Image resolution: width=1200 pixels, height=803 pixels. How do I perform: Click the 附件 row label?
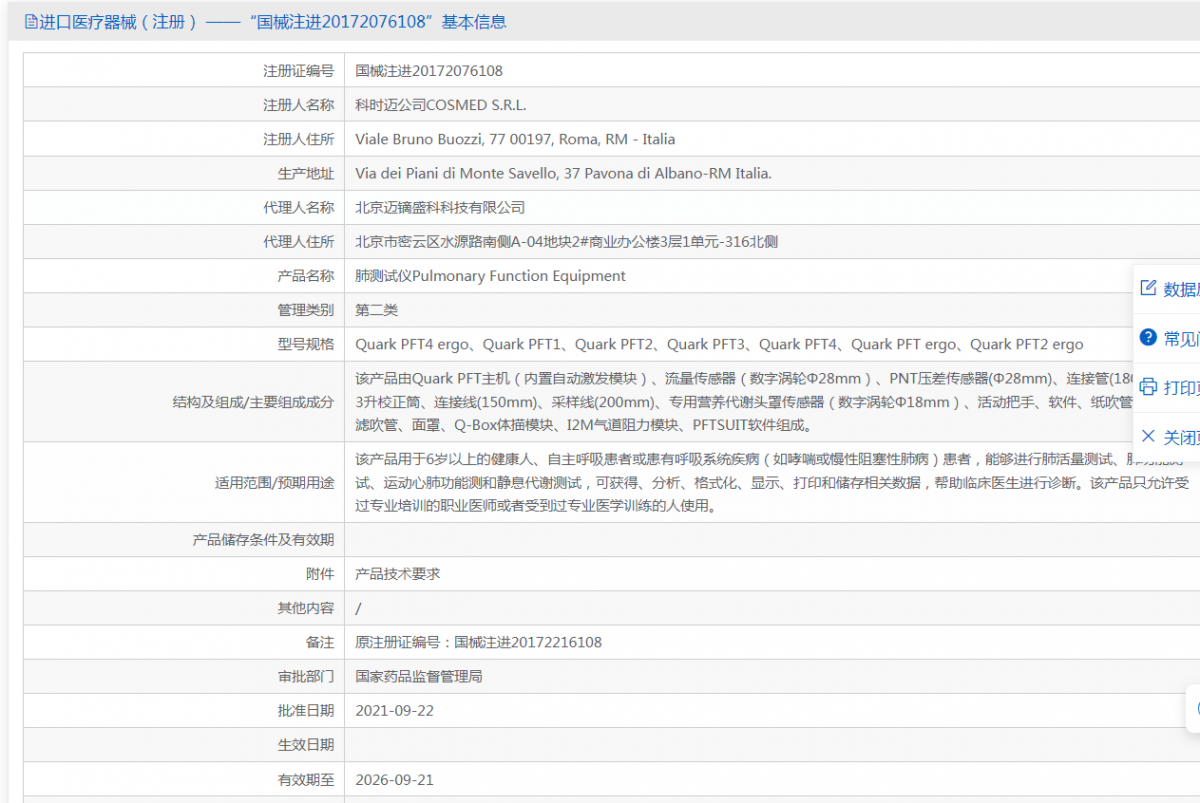[320, 574]
